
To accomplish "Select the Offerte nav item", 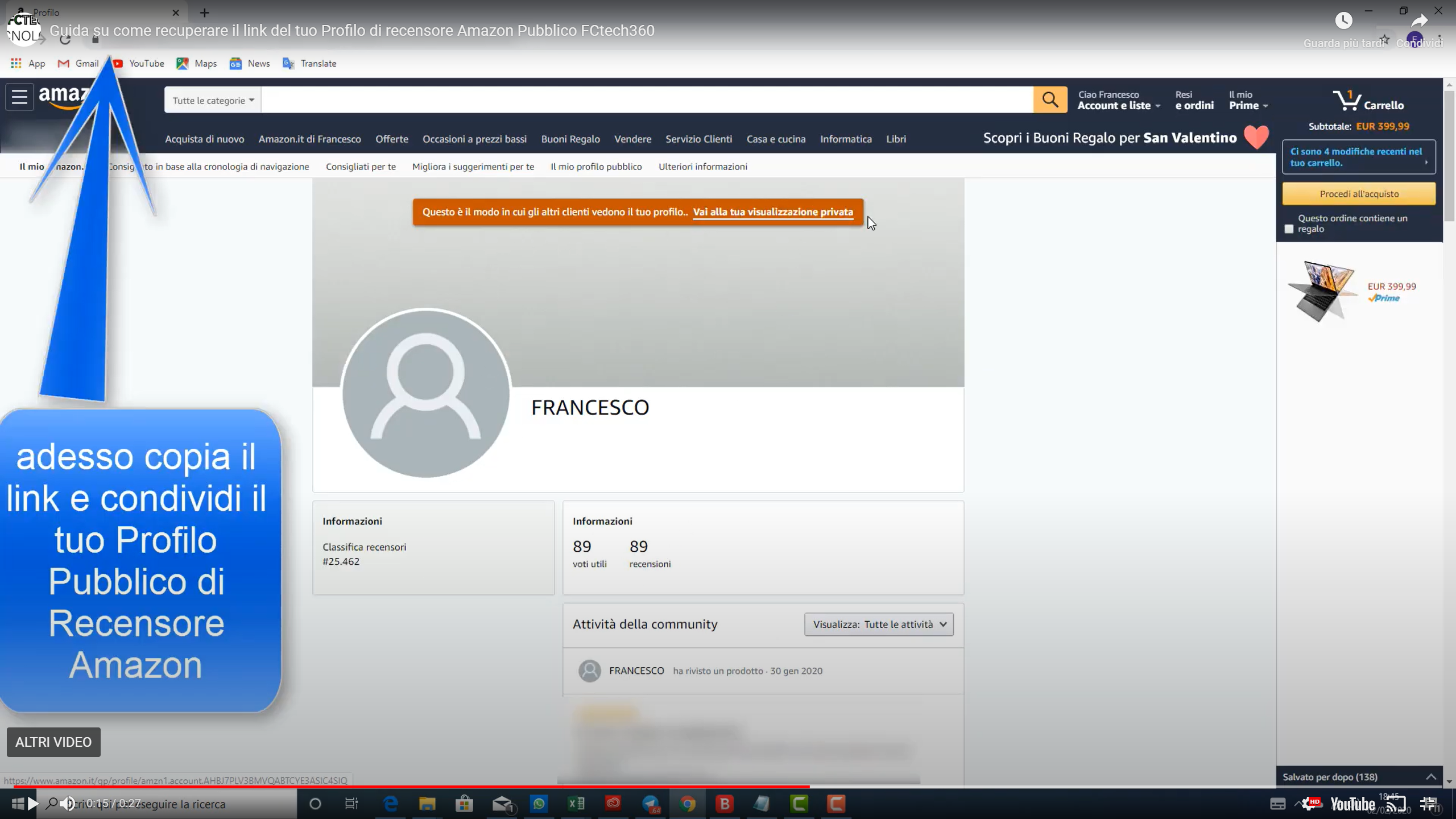I will click(392, 139).
